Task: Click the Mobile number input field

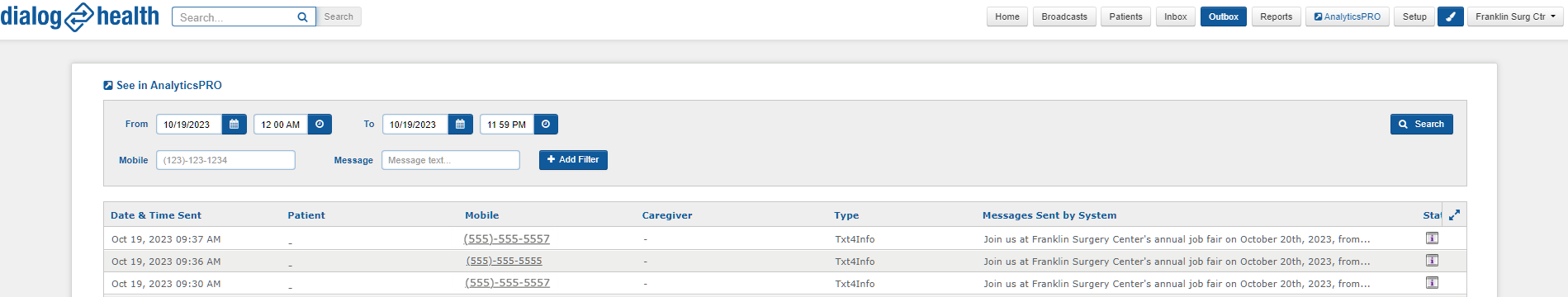Action: click(x=225, y=160)
